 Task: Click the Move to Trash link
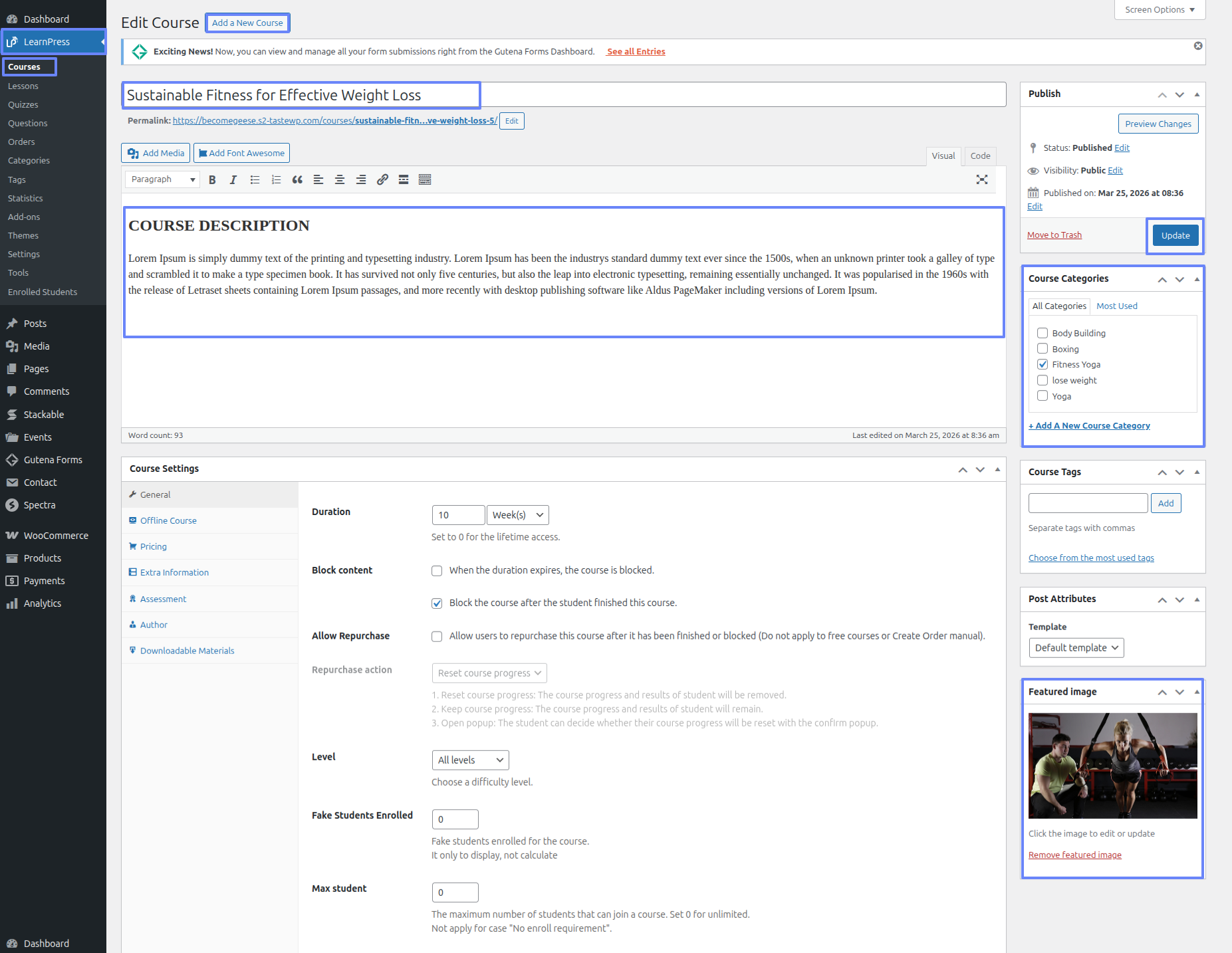click(x=1054, y=235)
